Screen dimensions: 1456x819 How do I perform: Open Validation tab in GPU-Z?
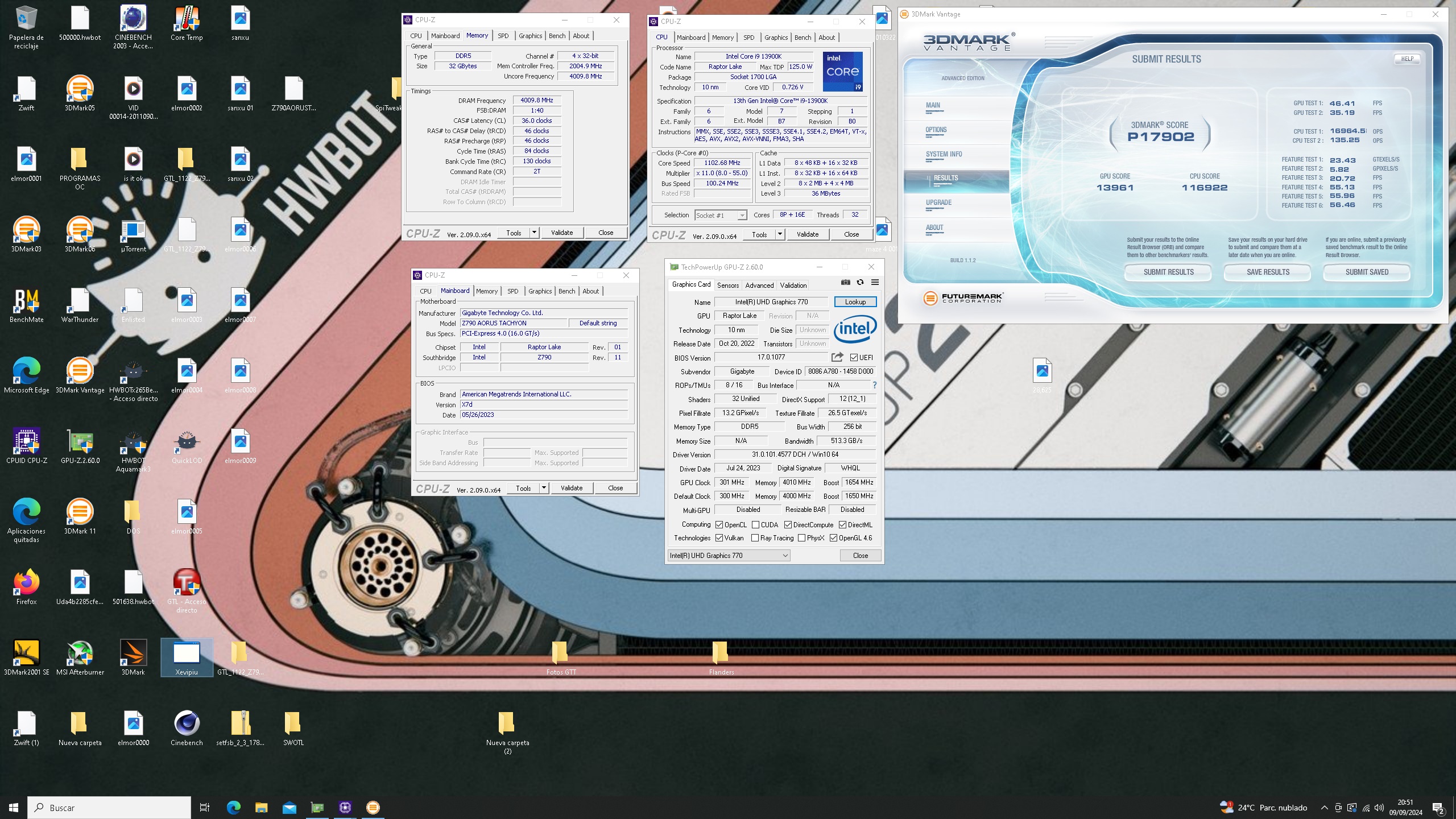point(793,286)
